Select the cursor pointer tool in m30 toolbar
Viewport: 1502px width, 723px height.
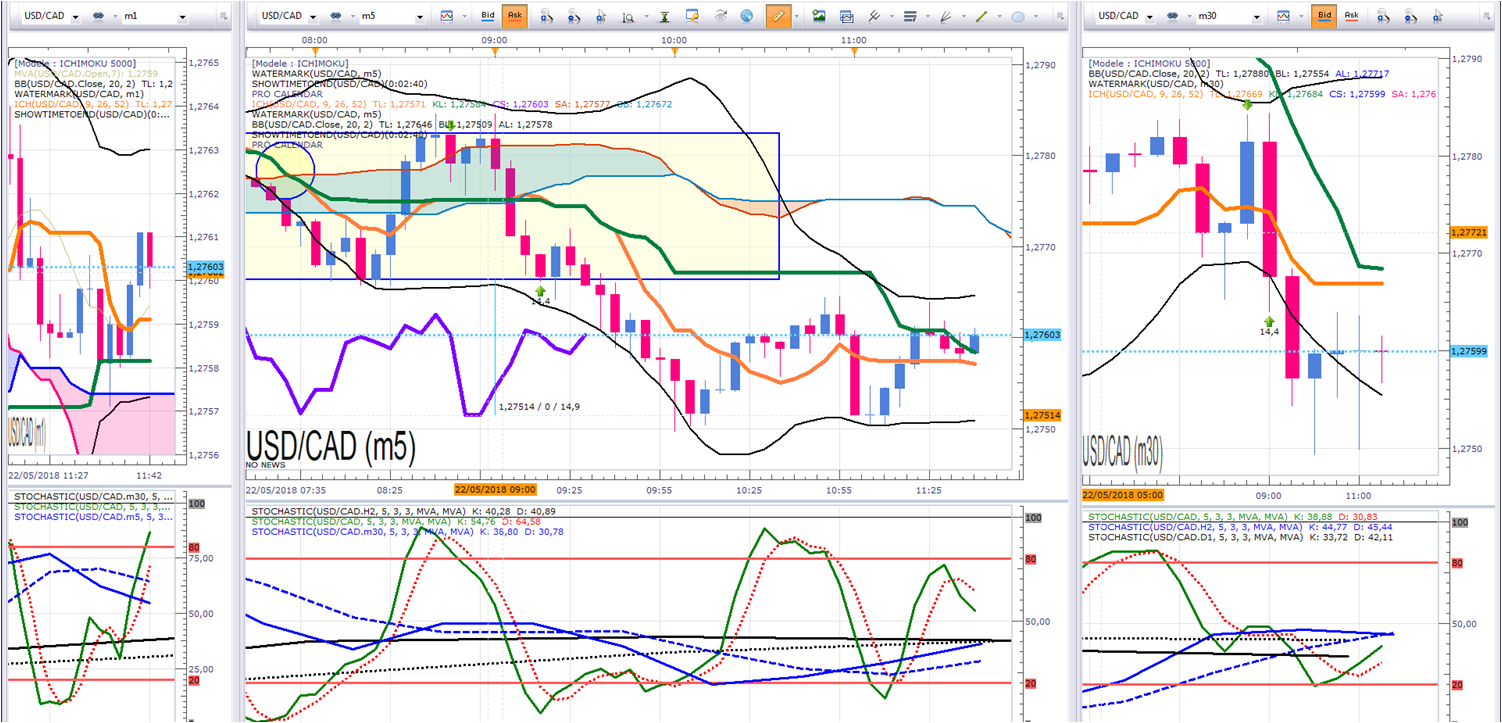coord(1438,16)
